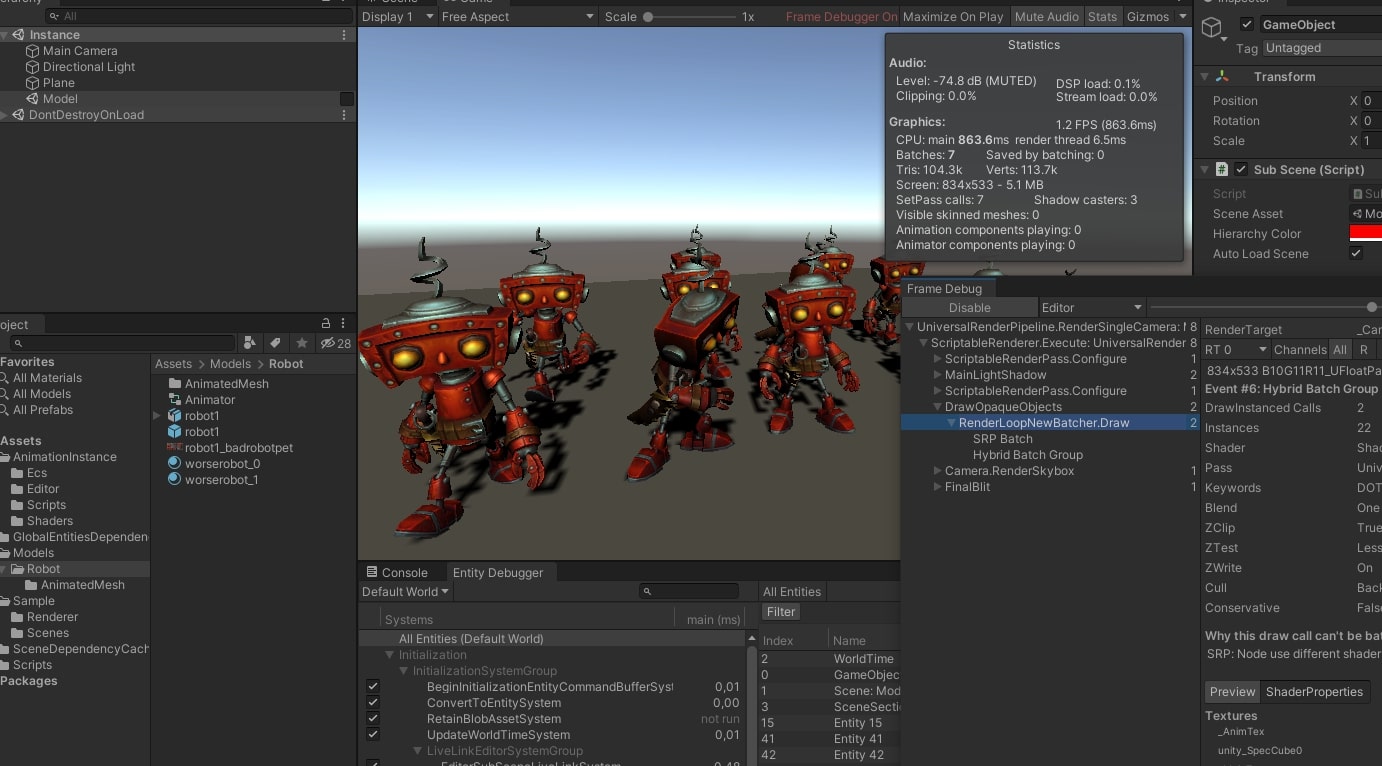Open Project panel three-dot menu
Viewport: 1382px width, 766px height.
point(344,324)
